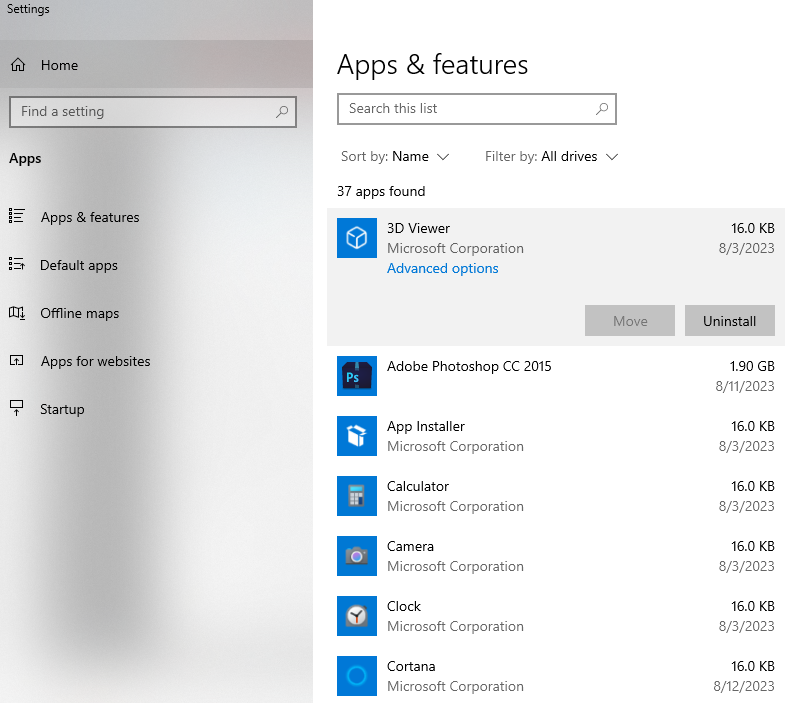Click the greyed Move button
Image resolution: width=797 pixels, height=703 pixels.
tap(630, 321)
